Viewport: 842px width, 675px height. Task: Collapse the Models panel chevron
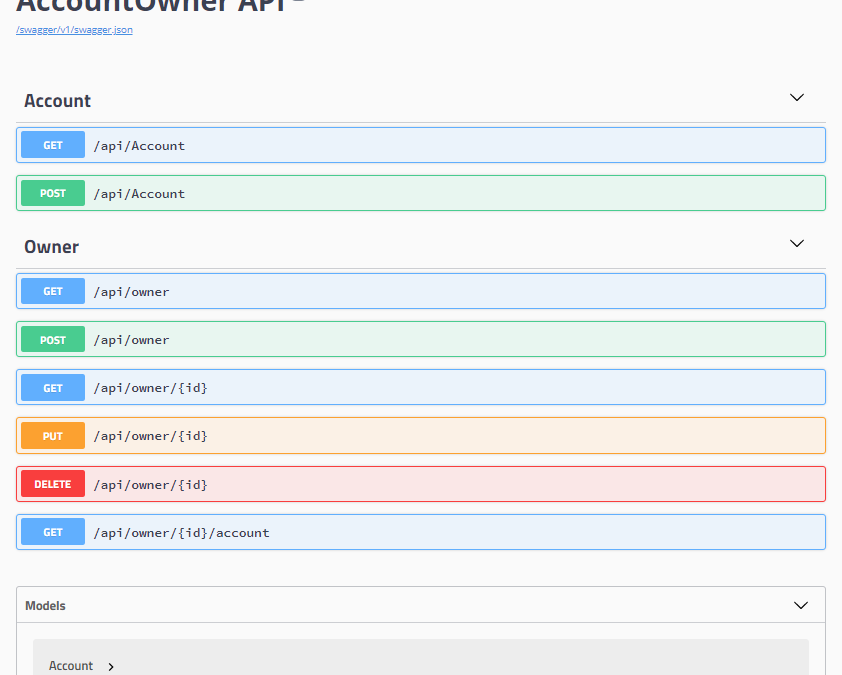click(800, 606)
